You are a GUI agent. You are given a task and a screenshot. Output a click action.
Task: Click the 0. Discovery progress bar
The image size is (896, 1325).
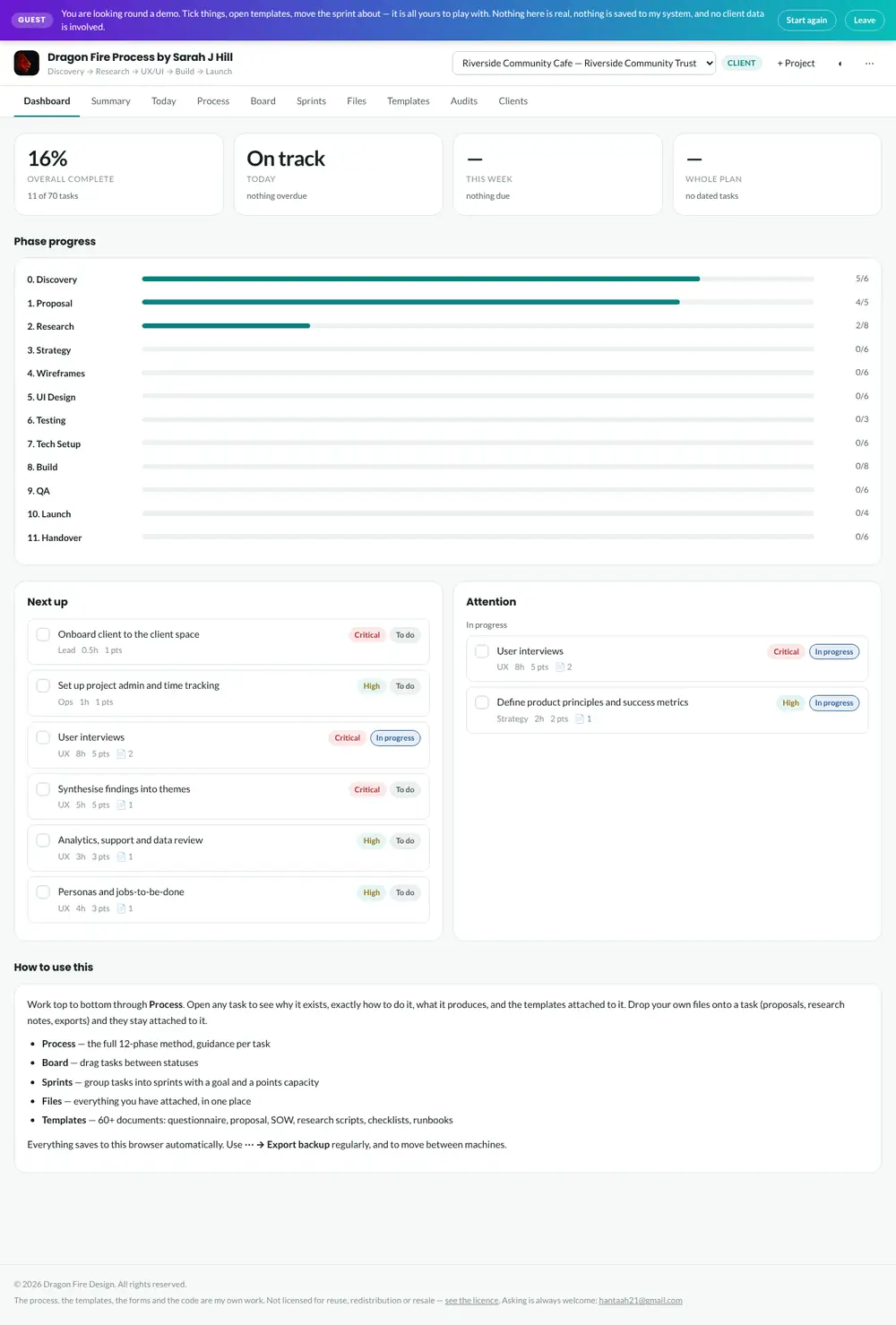coord(478,279)
